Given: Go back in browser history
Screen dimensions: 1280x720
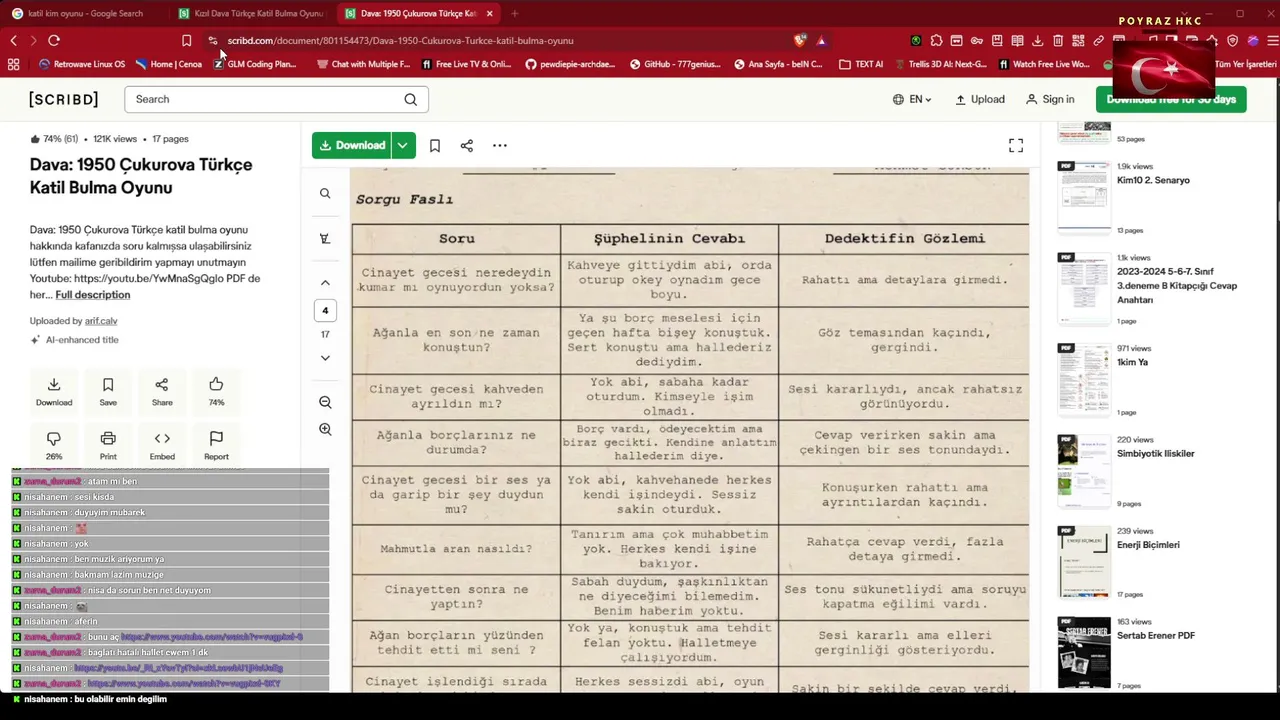Looking at the screenshot, I should coord(13,41).
